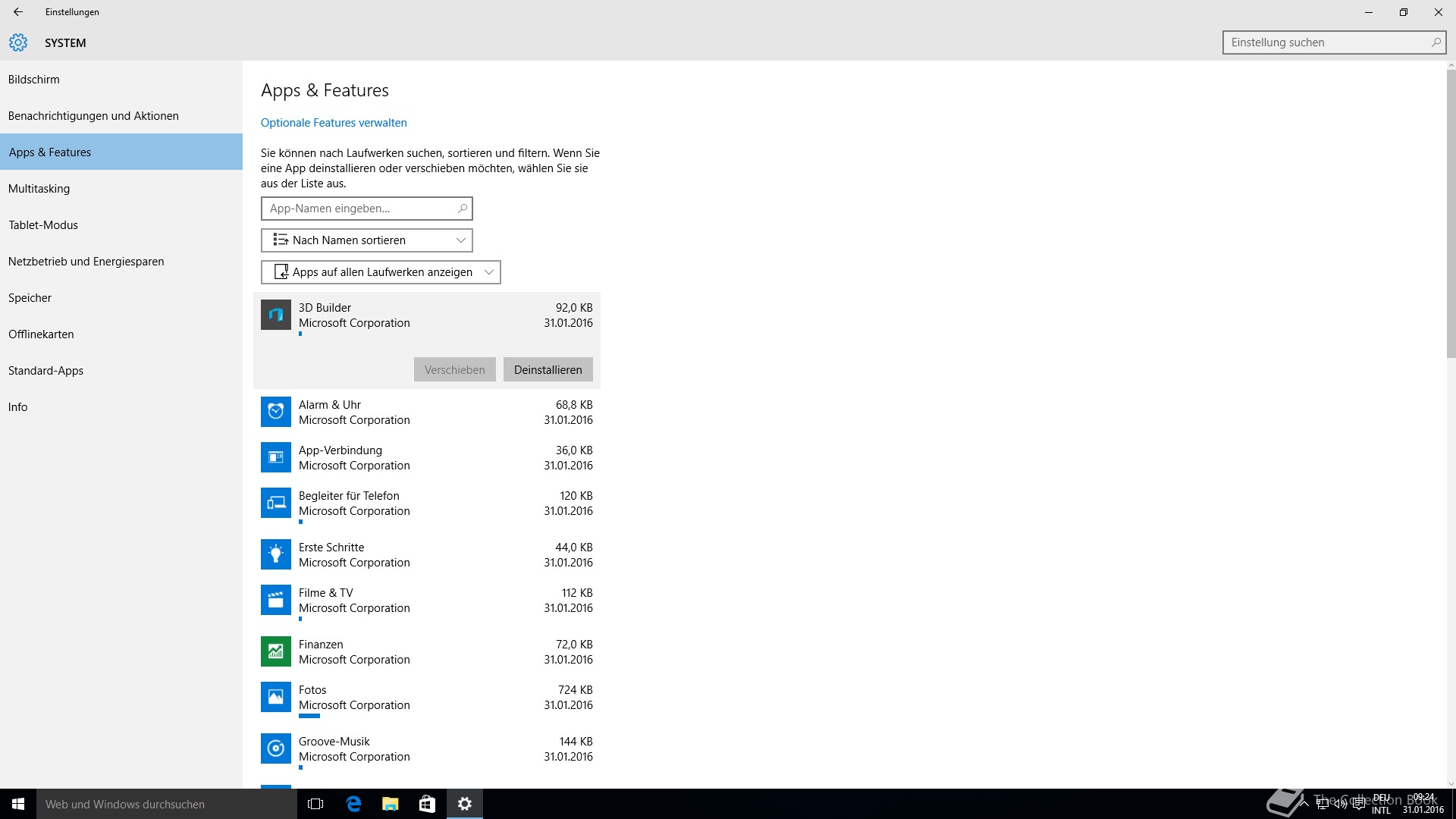Click the 144 KB size of Groove-Musik
This screenshot has width=1456, height=819.
tap(576, 742)
